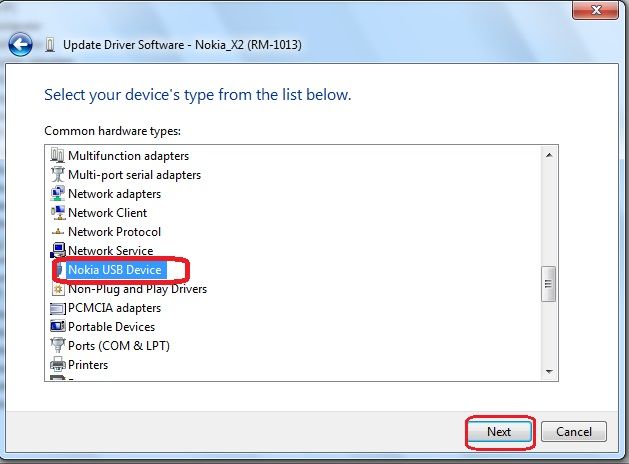
Task: Click the Network Protocol icon
Action: [58, 232]
